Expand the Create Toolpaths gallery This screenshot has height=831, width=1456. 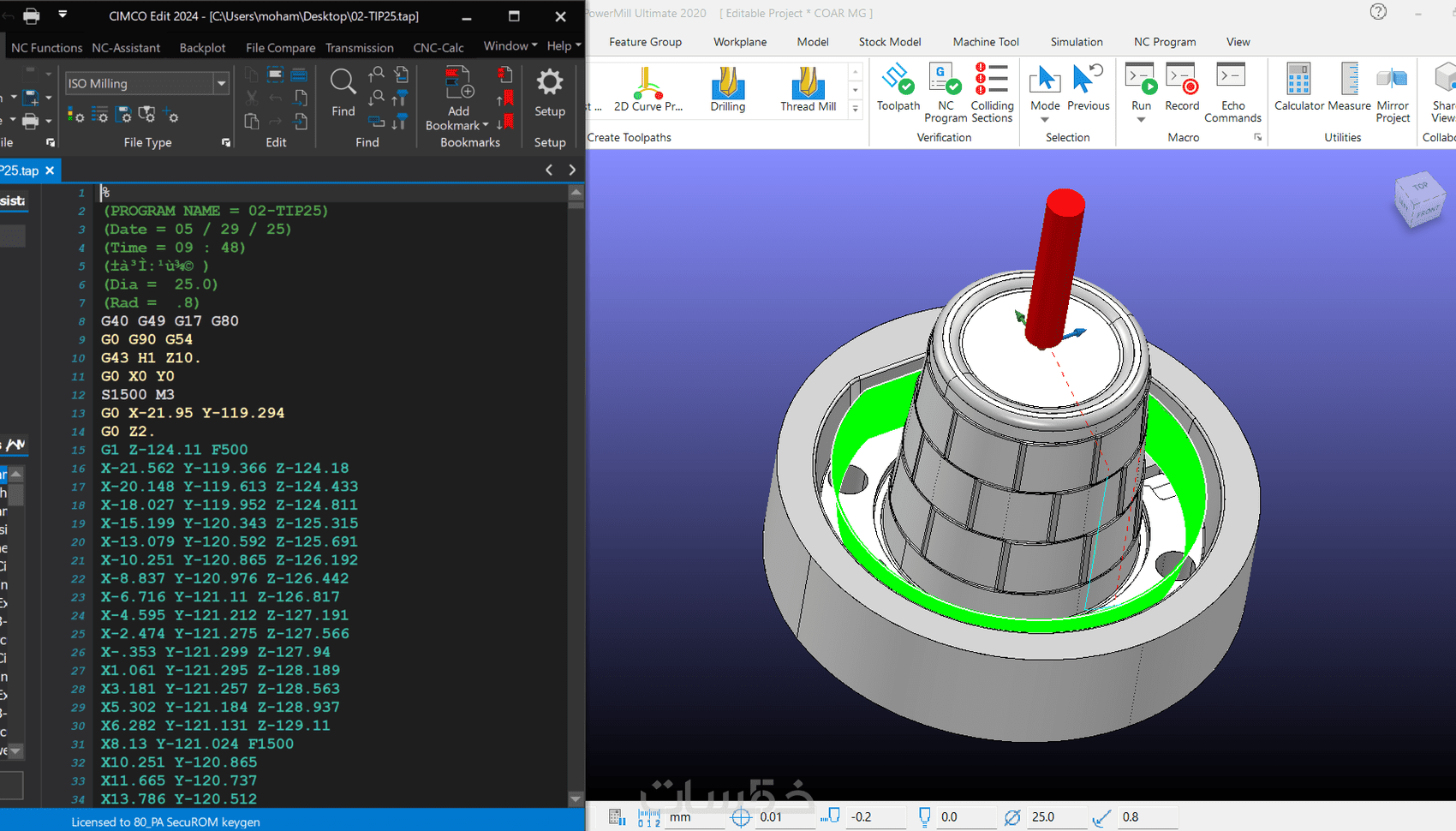[855, 109]
